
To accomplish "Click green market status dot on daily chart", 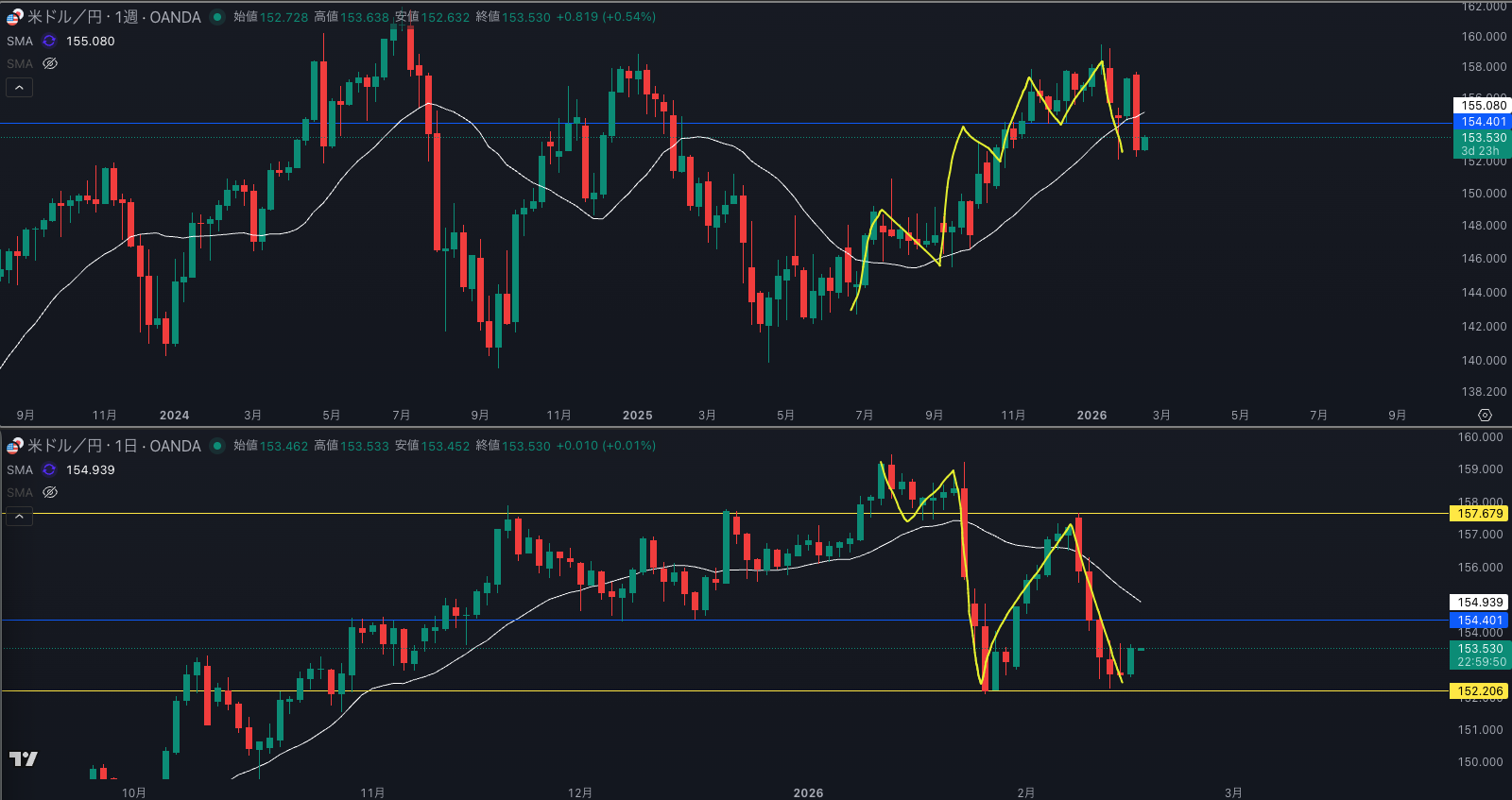I will pos(217,446).
